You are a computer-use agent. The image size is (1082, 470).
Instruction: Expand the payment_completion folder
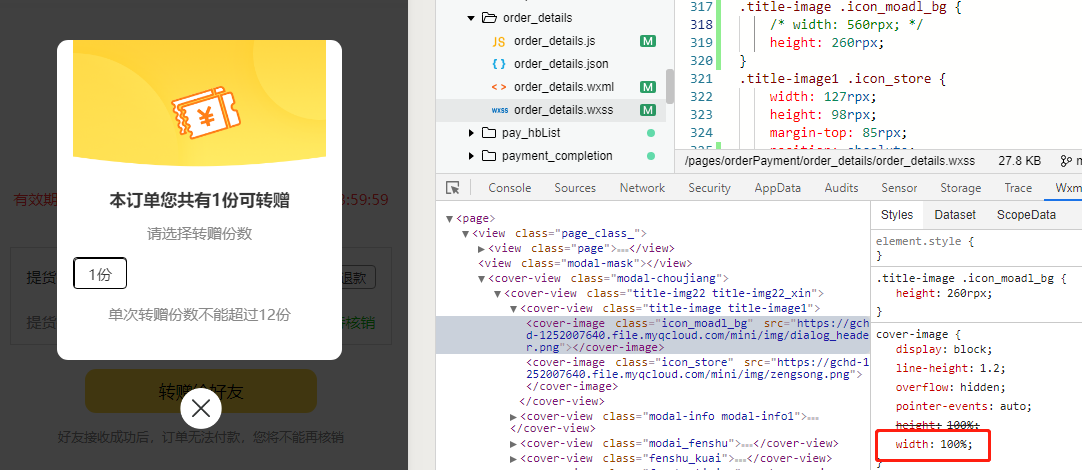pos(471,156)
